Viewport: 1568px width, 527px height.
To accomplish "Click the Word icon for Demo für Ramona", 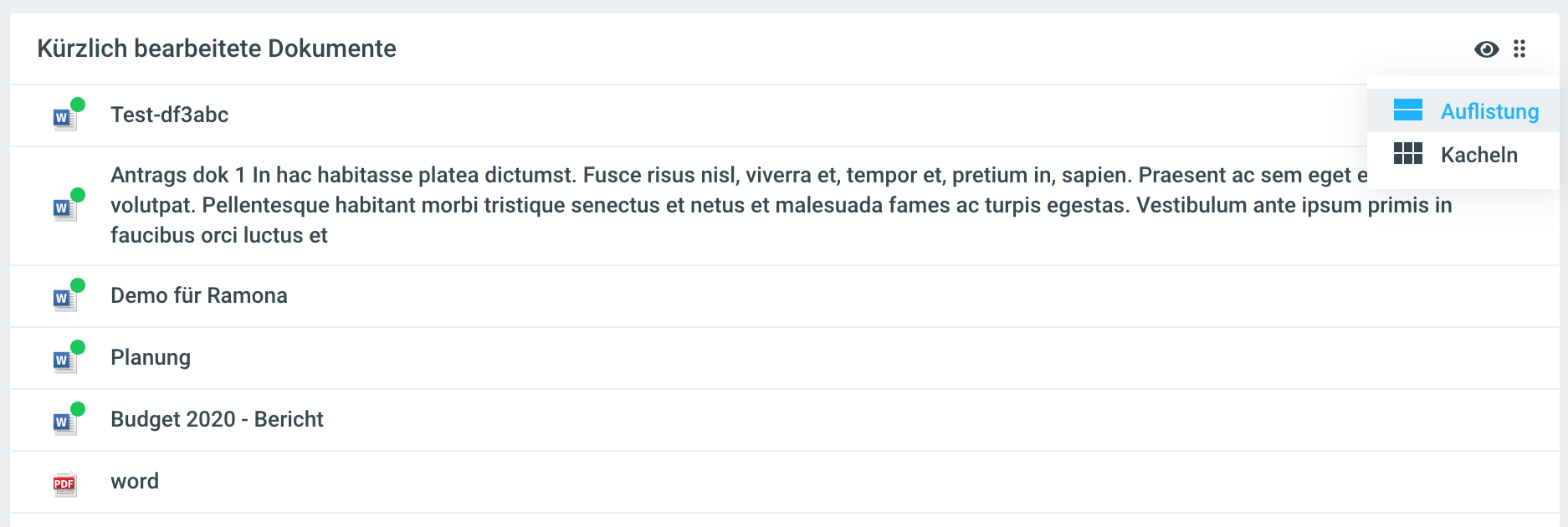I will [64, 299].
